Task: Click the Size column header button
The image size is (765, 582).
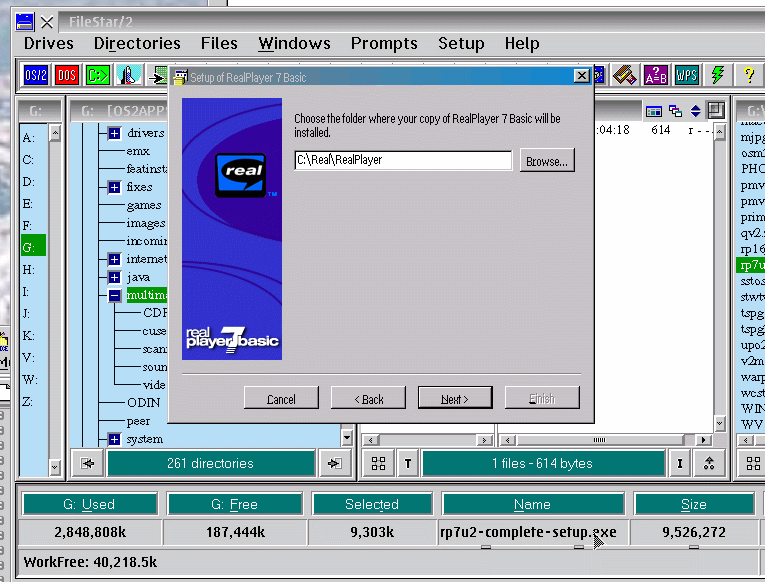Action: [694, 504]
